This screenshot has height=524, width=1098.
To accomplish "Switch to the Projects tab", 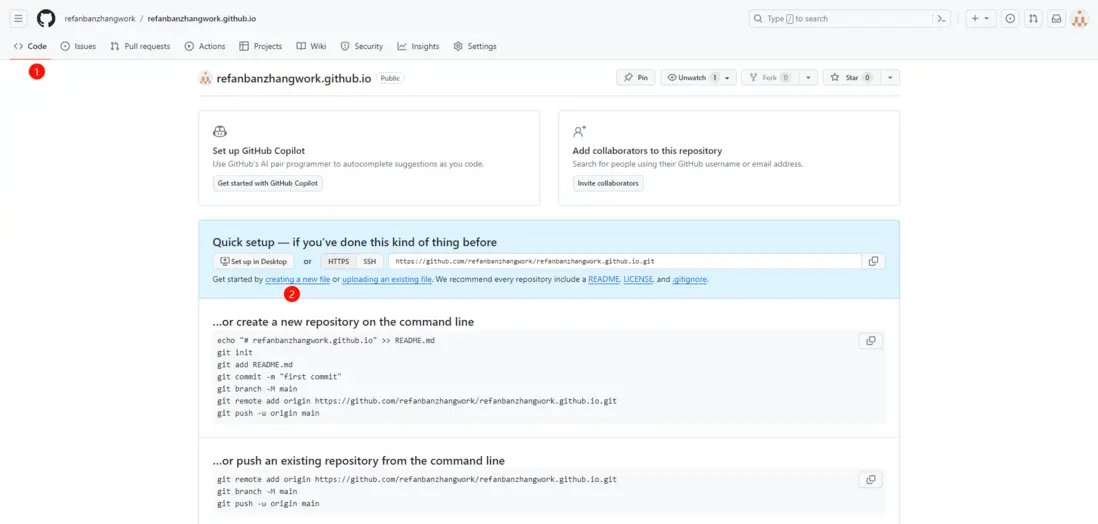I will (260, 46).
